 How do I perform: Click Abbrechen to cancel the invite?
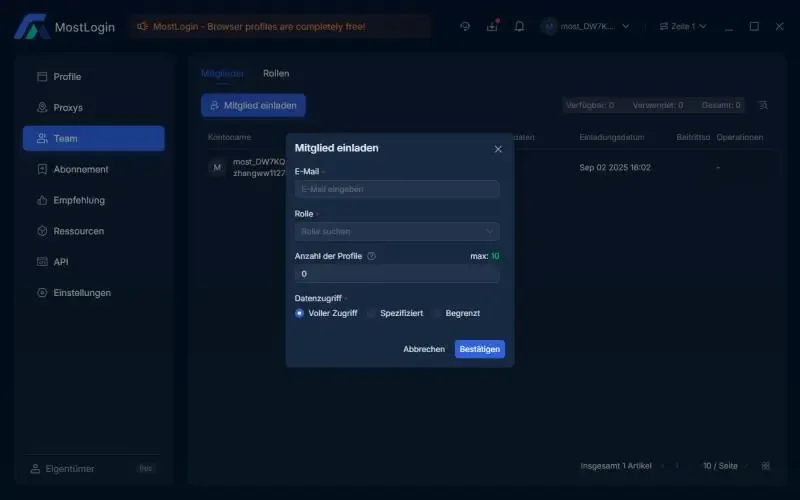[x=424, y=349]
